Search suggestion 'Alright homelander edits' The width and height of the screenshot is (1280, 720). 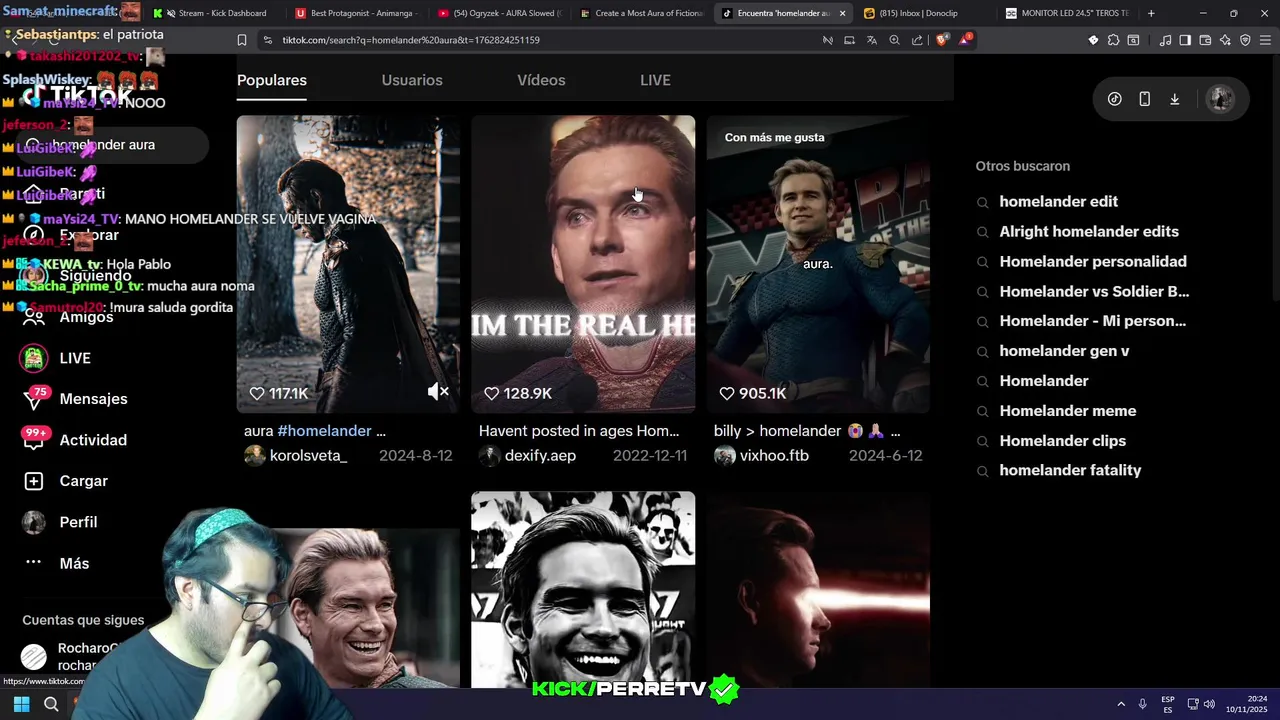click(1089, 232)
